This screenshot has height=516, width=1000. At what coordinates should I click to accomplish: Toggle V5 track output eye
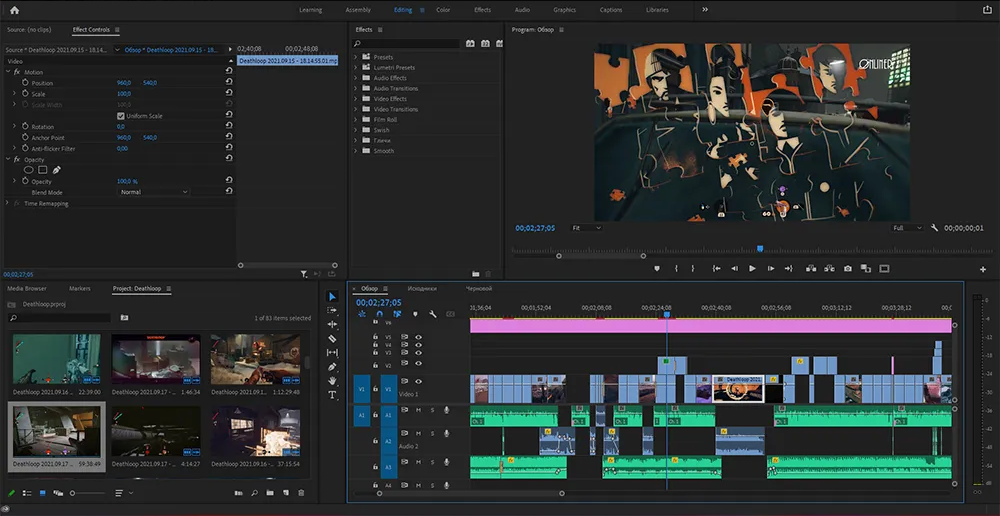418,337
